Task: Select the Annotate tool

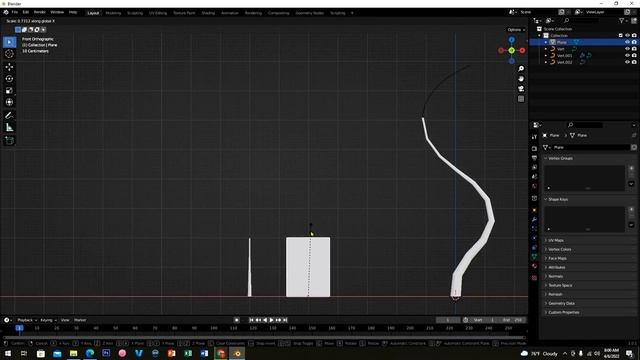Action: [9, 116]
